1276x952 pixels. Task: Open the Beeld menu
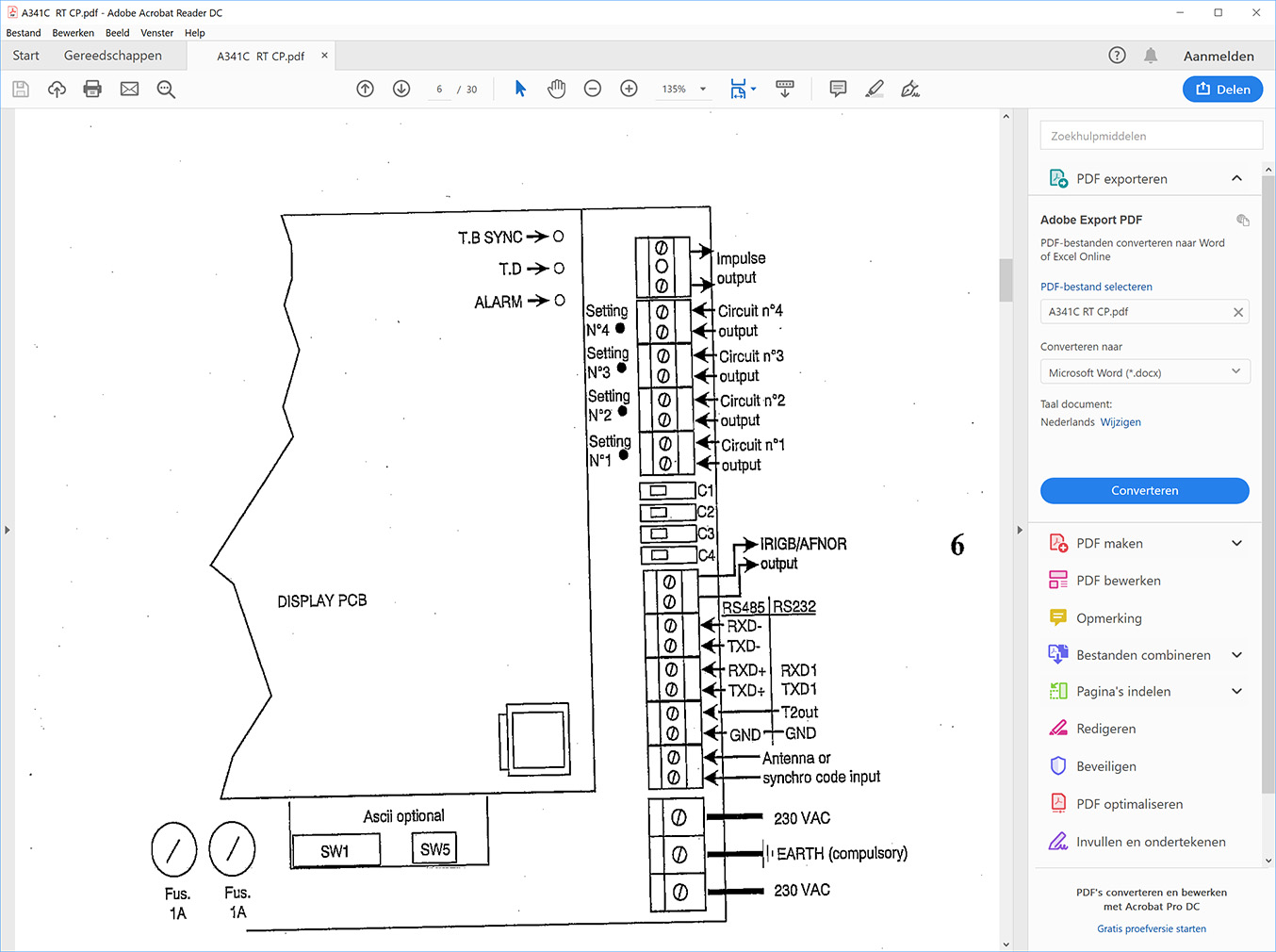click(117, 33)
